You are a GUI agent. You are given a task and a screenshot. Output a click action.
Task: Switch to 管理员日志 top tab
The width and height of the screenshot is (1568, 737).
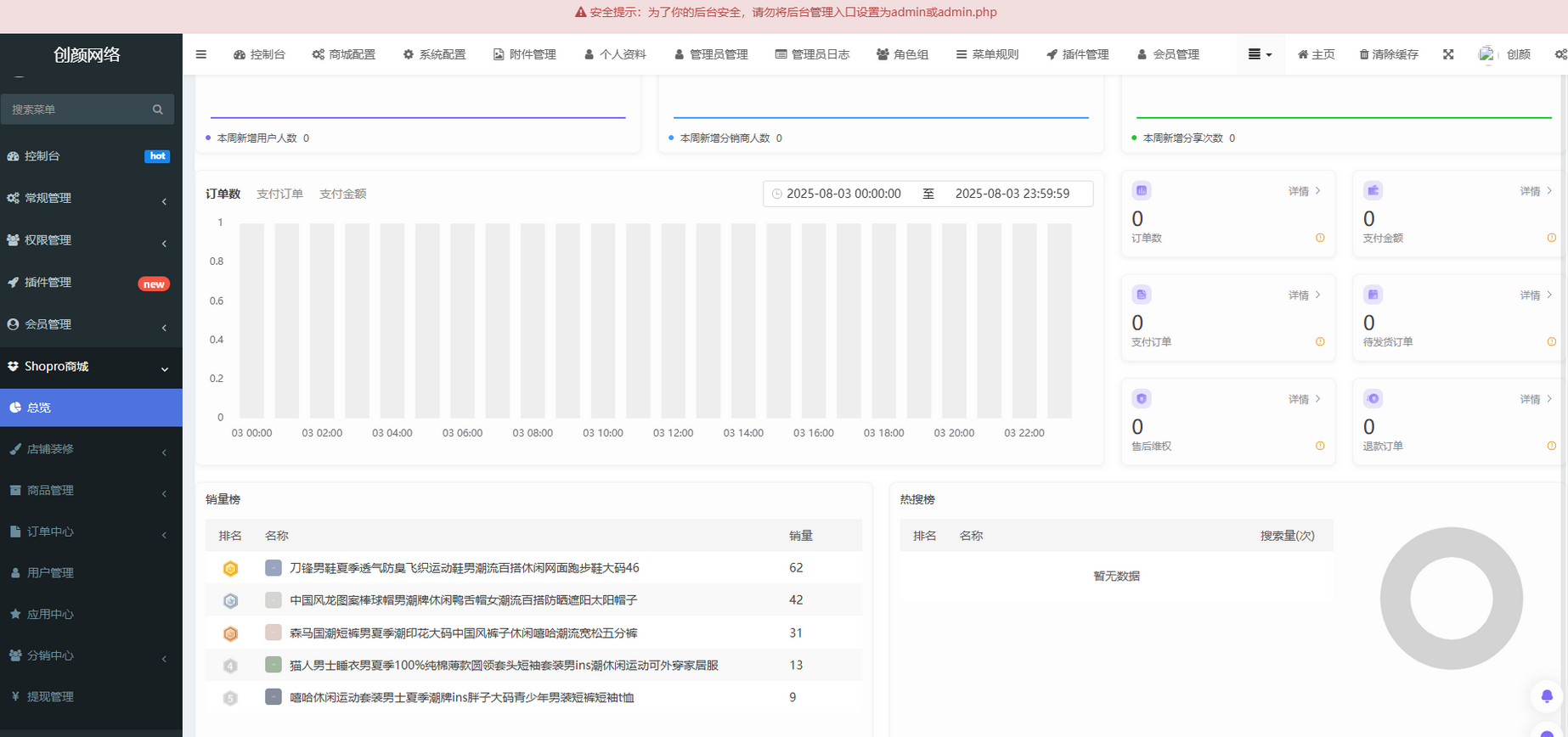(x=812, y=54)
